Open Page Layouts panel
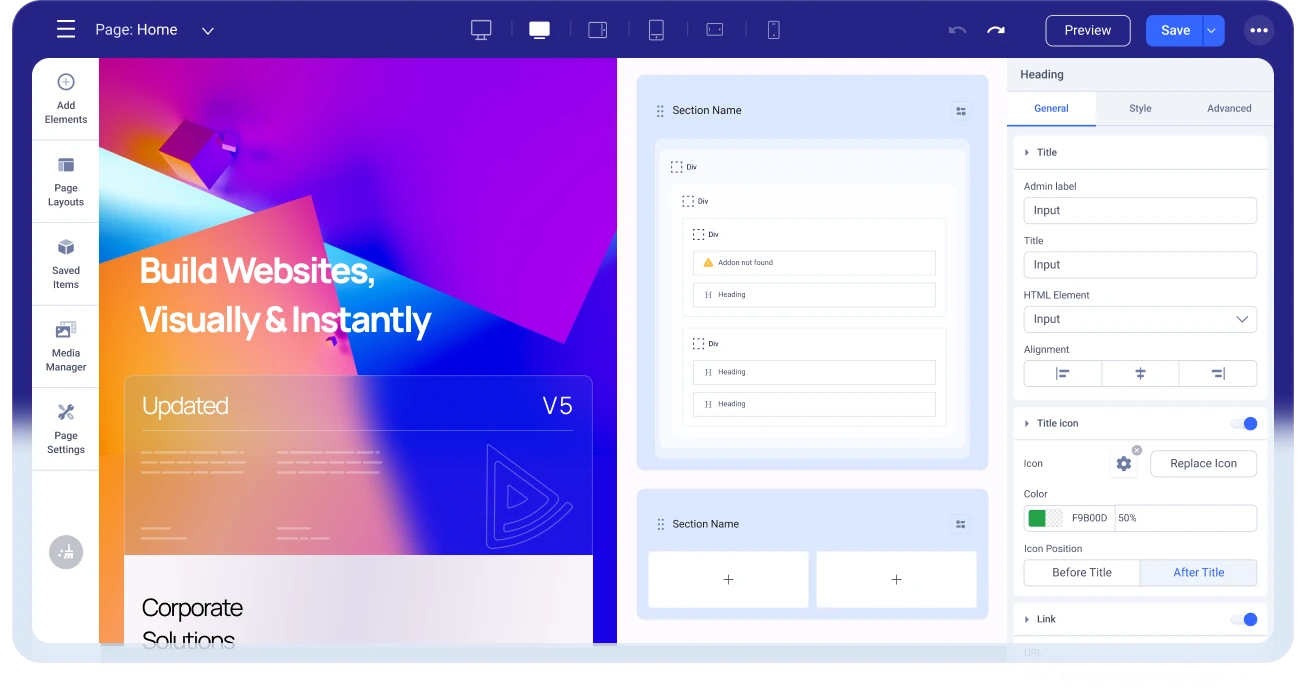Image resolution: width=1306 pixels, height=691 pixels. [66, 182]
